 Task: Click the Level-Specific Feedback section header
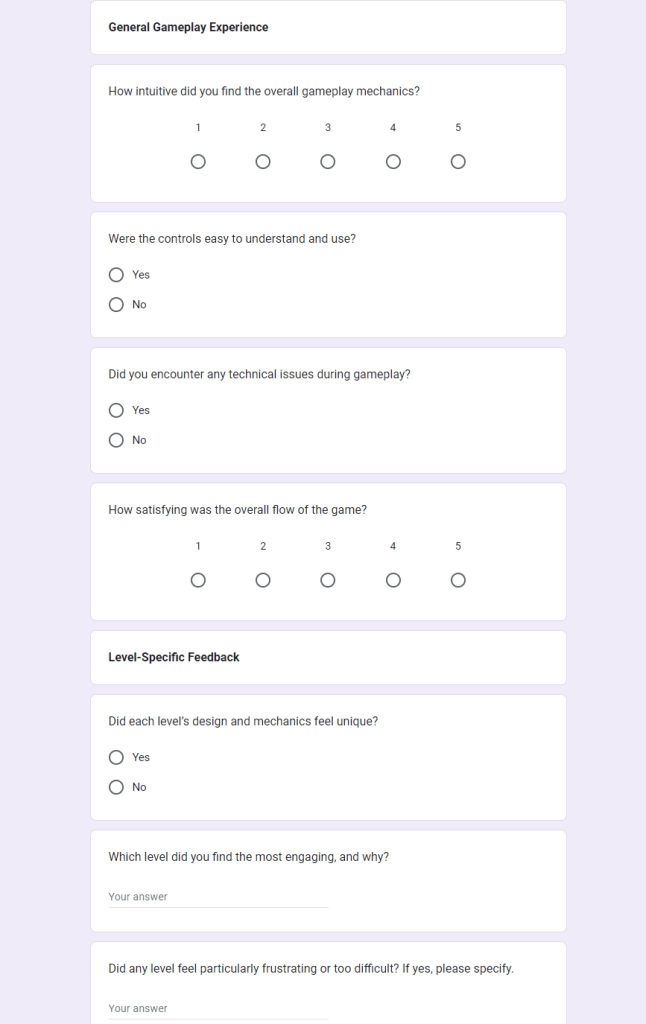[x=174, y=657]
